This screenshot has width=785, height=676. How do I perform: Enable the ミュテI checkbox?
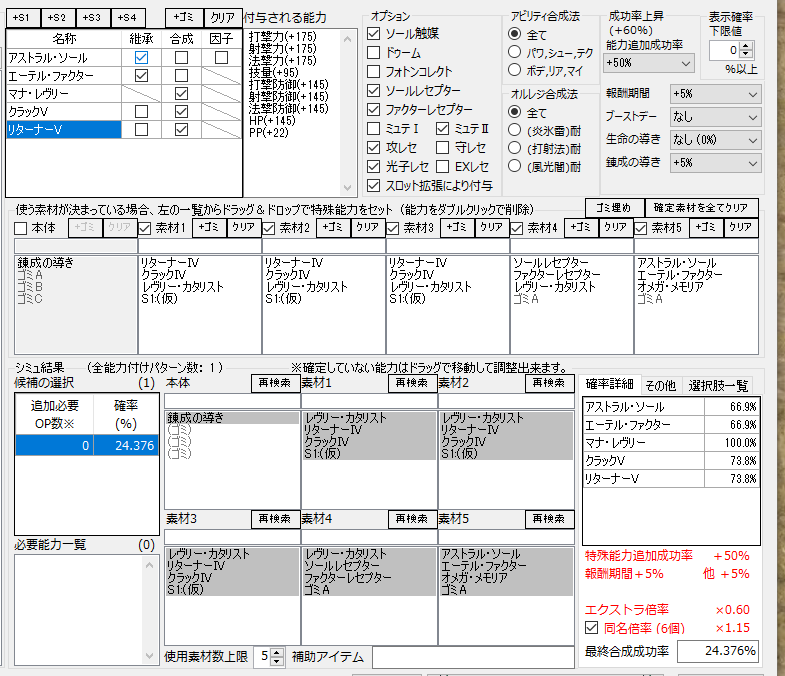[x=373, y=129]
